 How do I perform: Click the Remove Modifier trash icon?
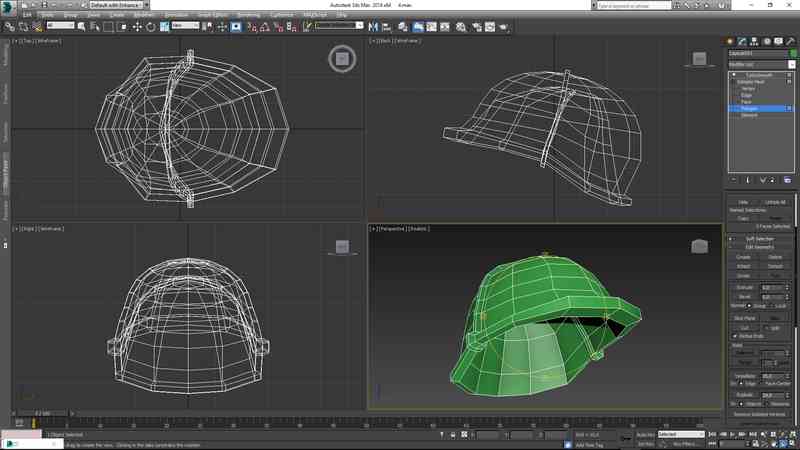pyautogui.click(x=772, y=180)
